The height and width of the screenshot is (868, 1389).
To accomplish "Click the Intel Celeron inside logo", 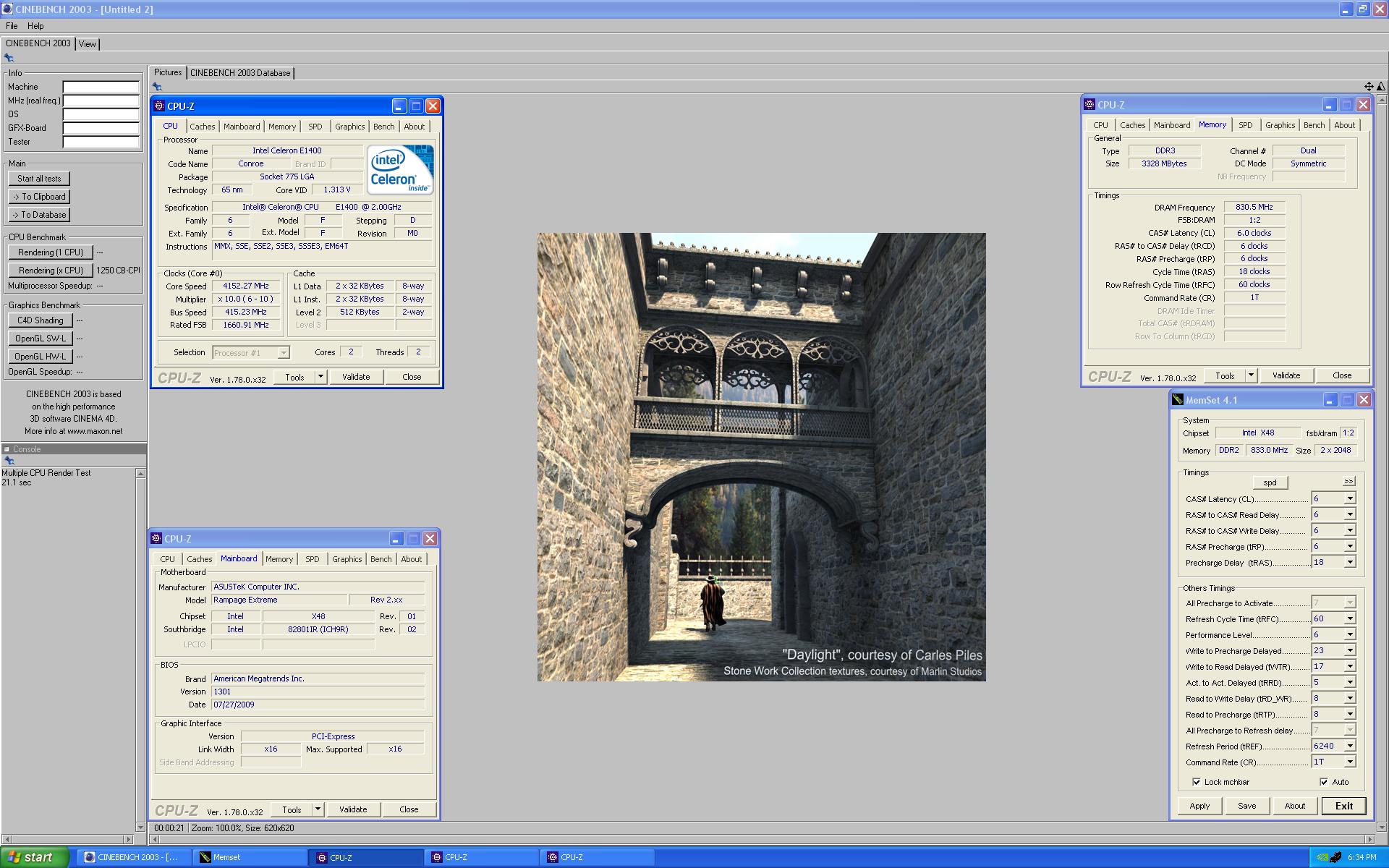I will [400, 169].
